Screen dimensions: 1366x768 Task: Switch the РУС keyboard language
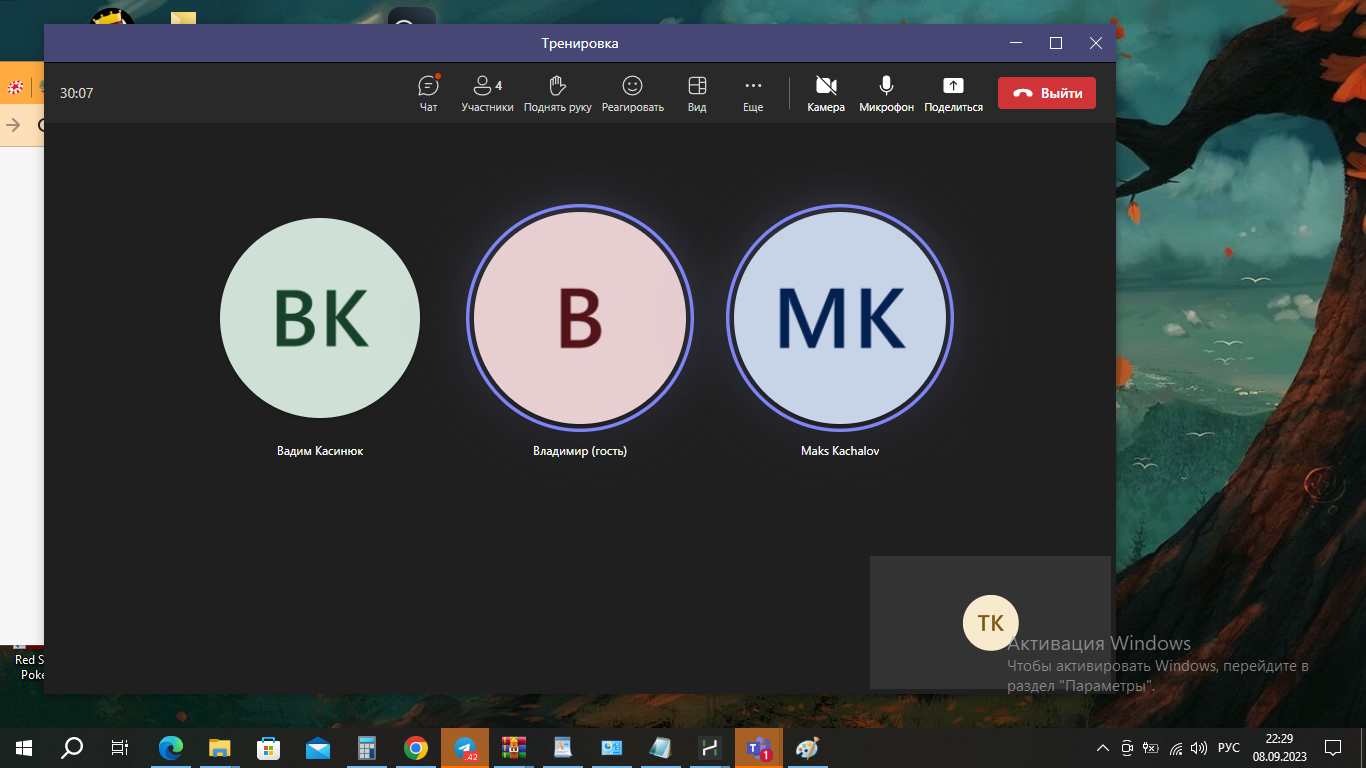pos(1229,747)
